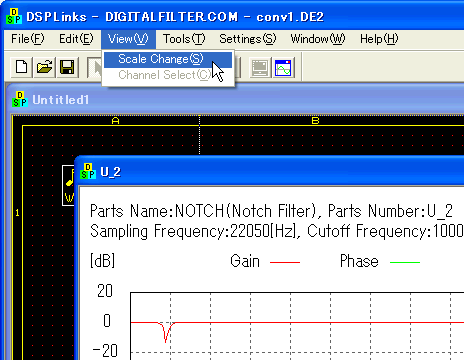Open a file using the folder icon
This screenshot has width=464, height=360.
click(x=44, y=67)
